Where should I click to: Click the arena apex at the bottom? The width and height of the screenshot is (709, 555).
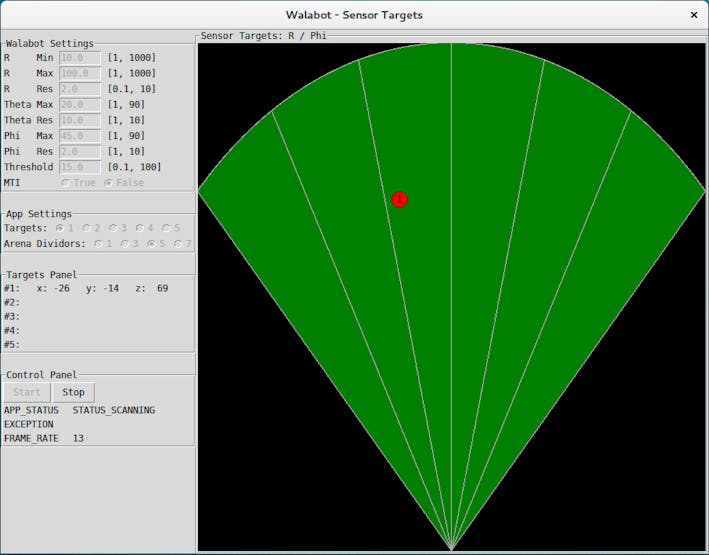tap(451, 548)
